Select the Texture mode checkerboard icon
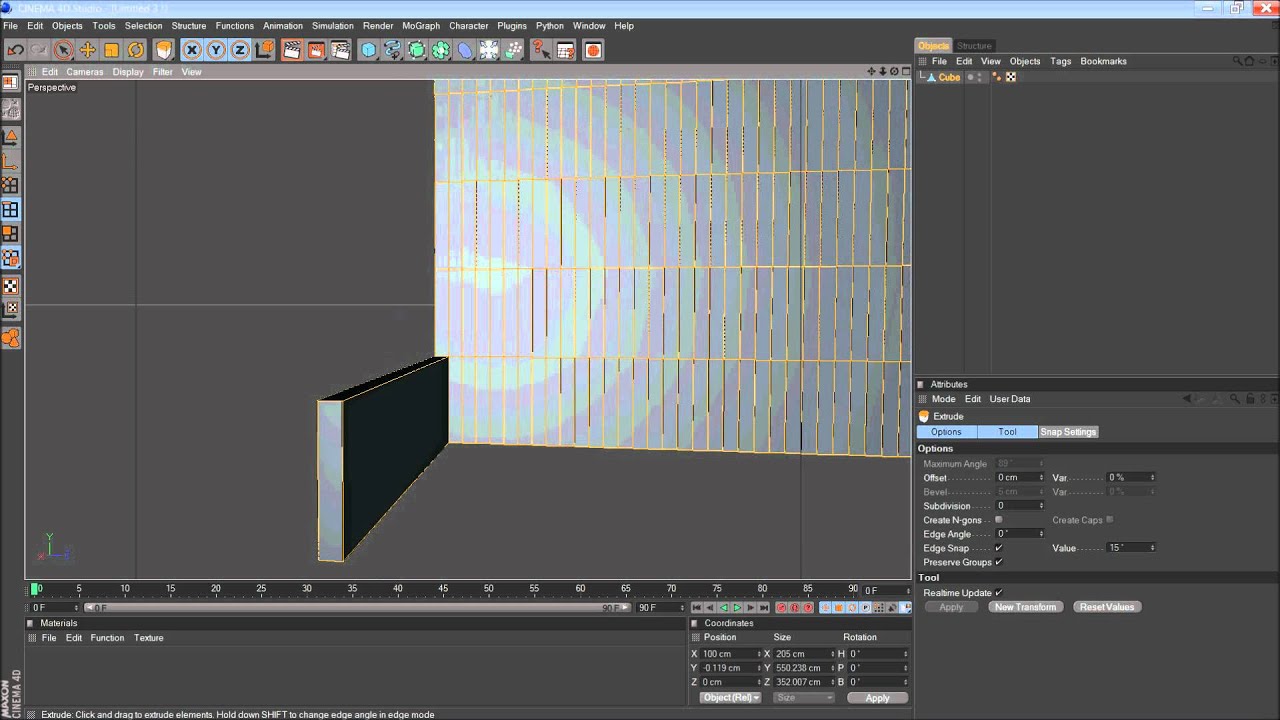The width and height of the screenshot is (1280, 720). tap(11, 286)
